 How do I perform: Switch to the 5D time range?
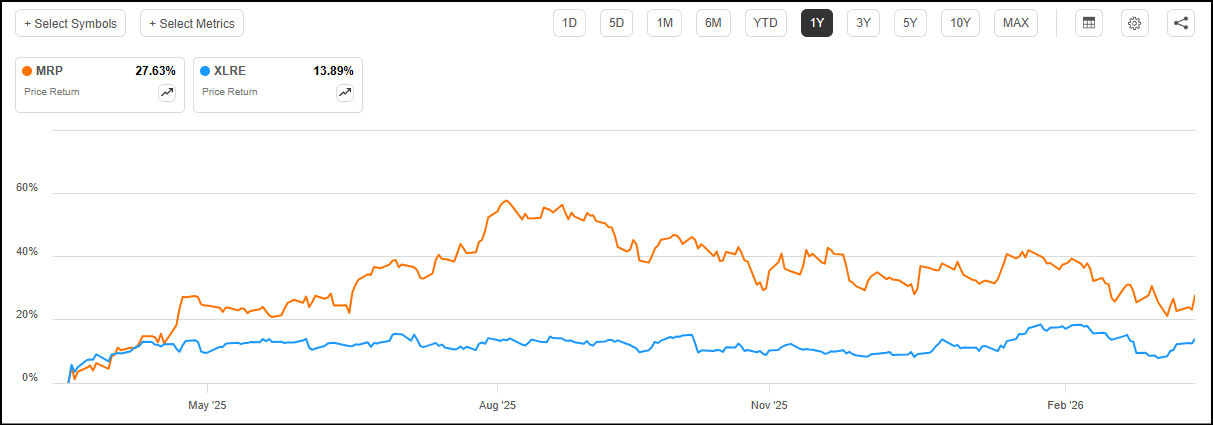[616, 23]
